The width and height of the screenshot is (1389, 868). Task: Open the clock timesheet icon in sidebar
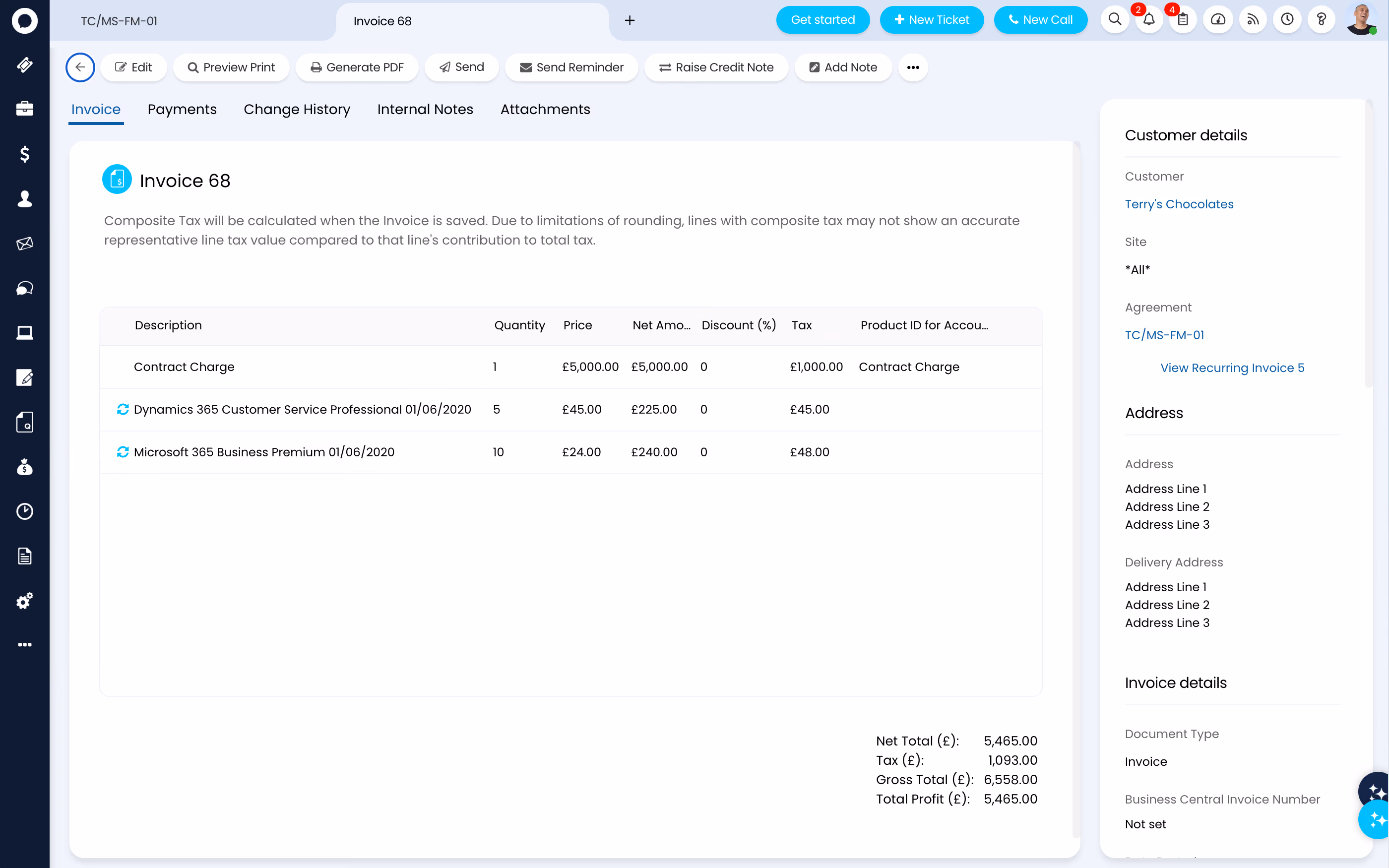(25, 511)
